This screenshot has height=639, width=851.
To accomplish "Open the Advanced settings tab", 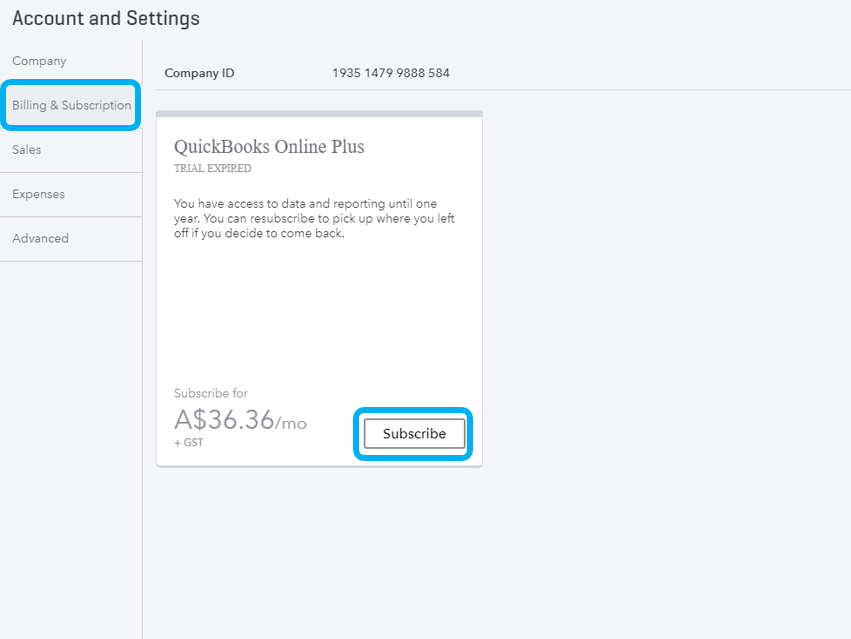I will pyautogui.click(x=40, y=238).
